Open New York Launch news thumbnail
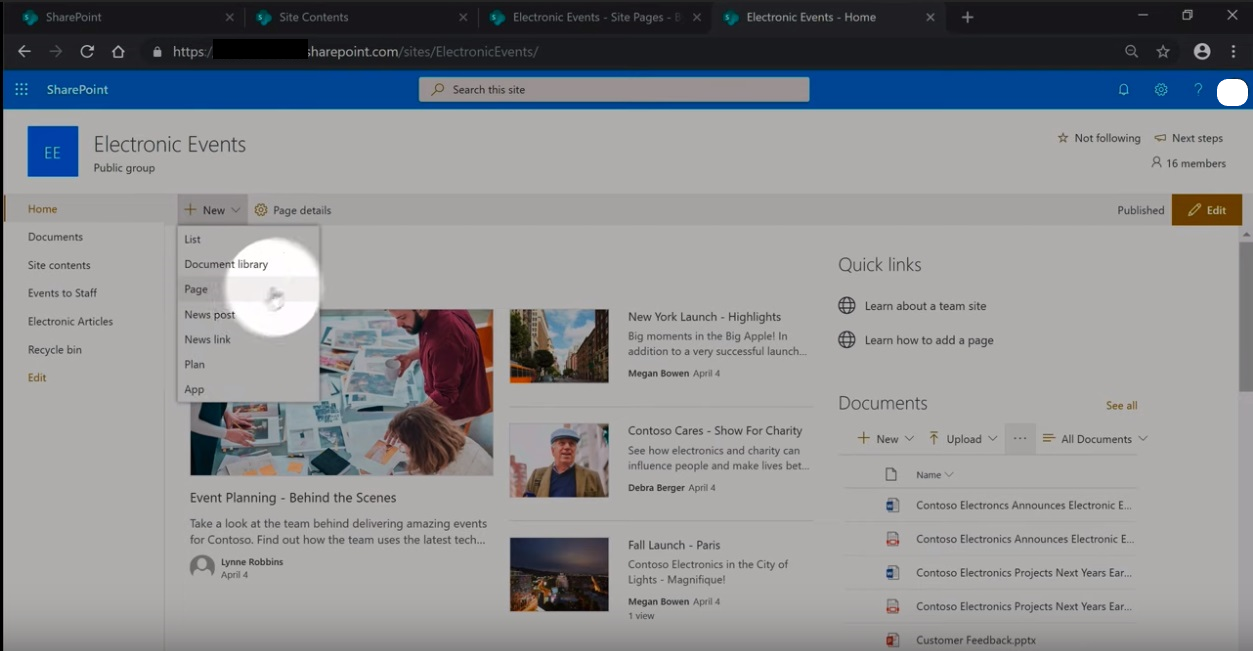The image size is (1253, 651). [559, 345]
